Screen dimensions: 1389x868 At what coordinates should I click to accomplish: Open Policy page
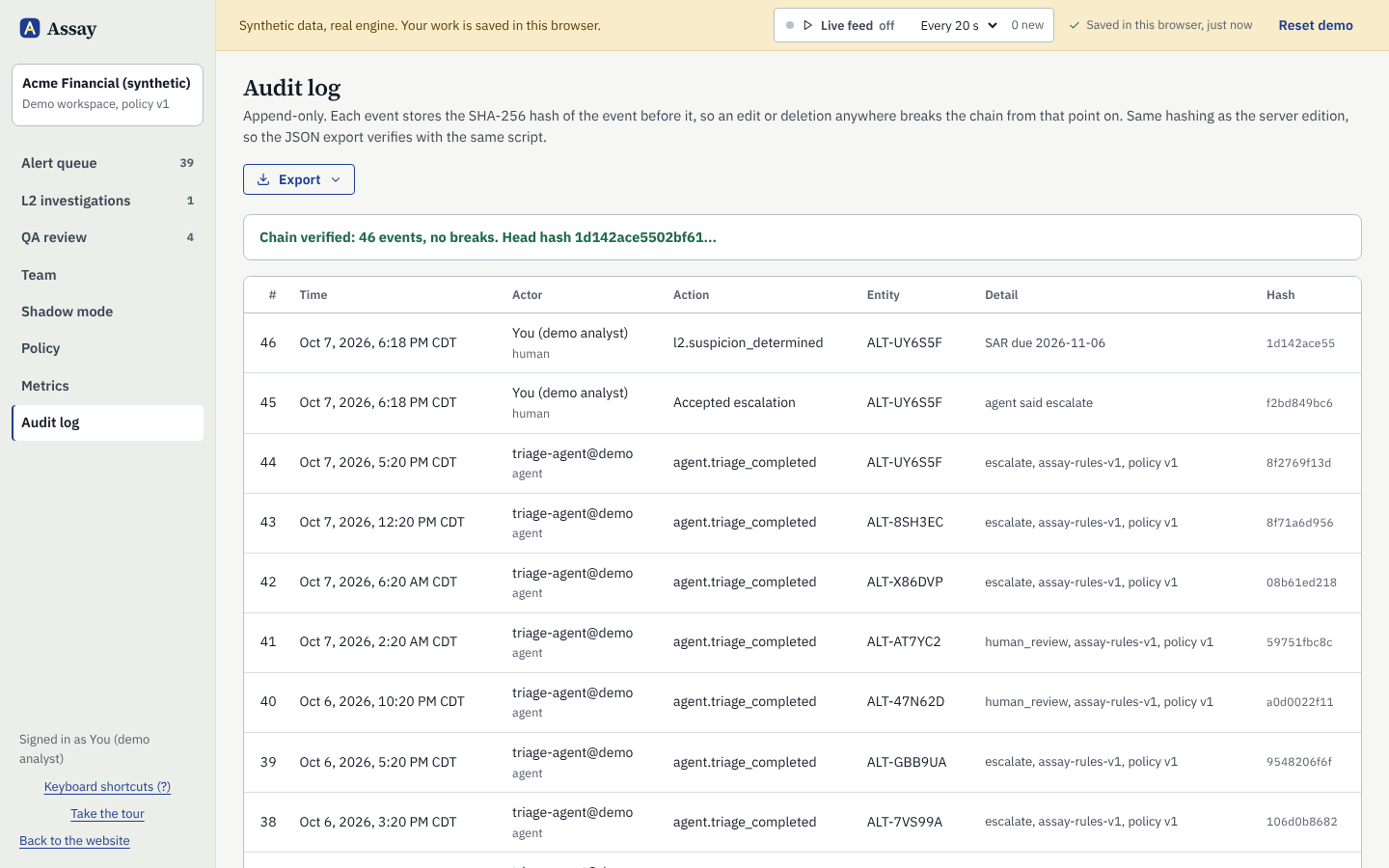point(107,348)
